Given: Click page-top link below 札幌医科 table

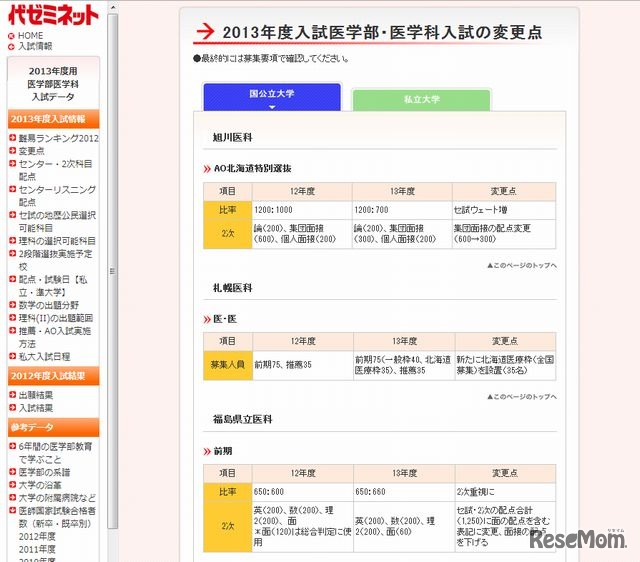Looking at the screenshot, I should 522,397.
